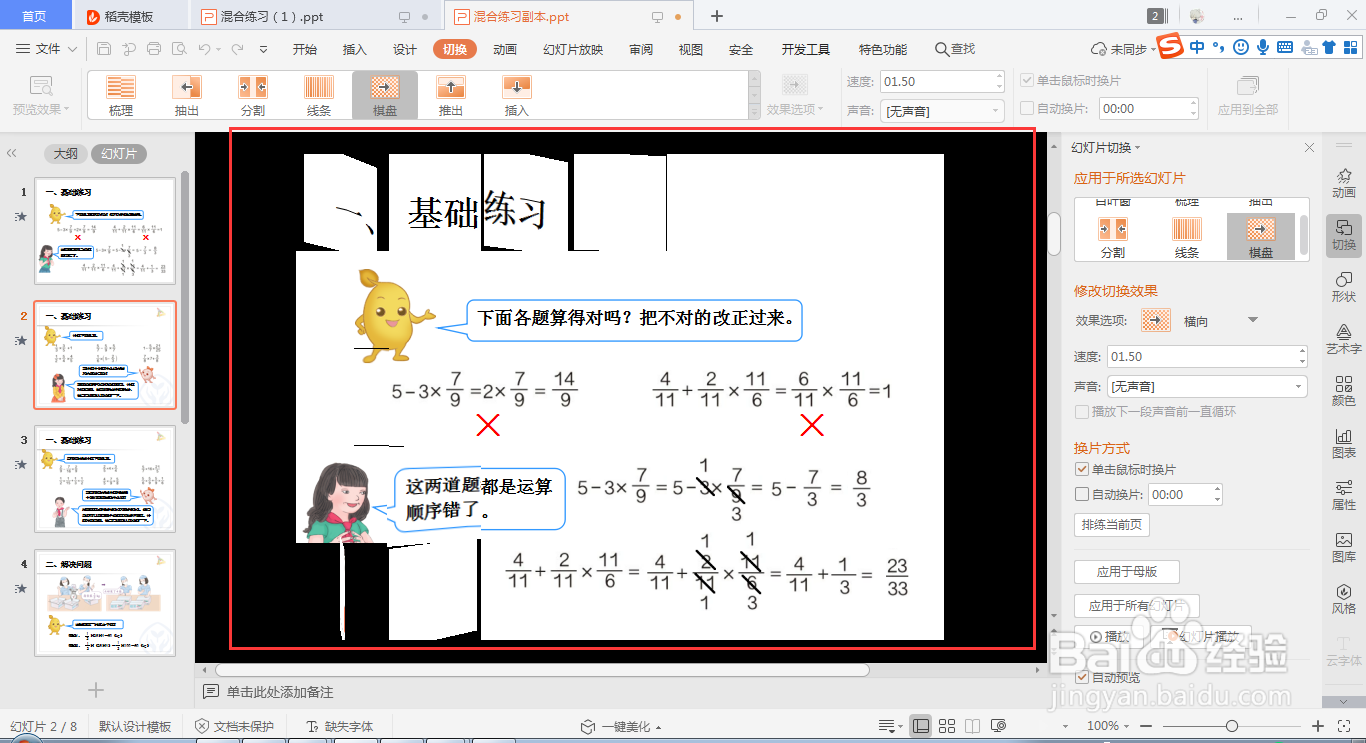The width and height of the screenshot is (1366, 743).
Task: Select slide 3 thumbnail
Action: pyautogui.click(x=105, y=479)
